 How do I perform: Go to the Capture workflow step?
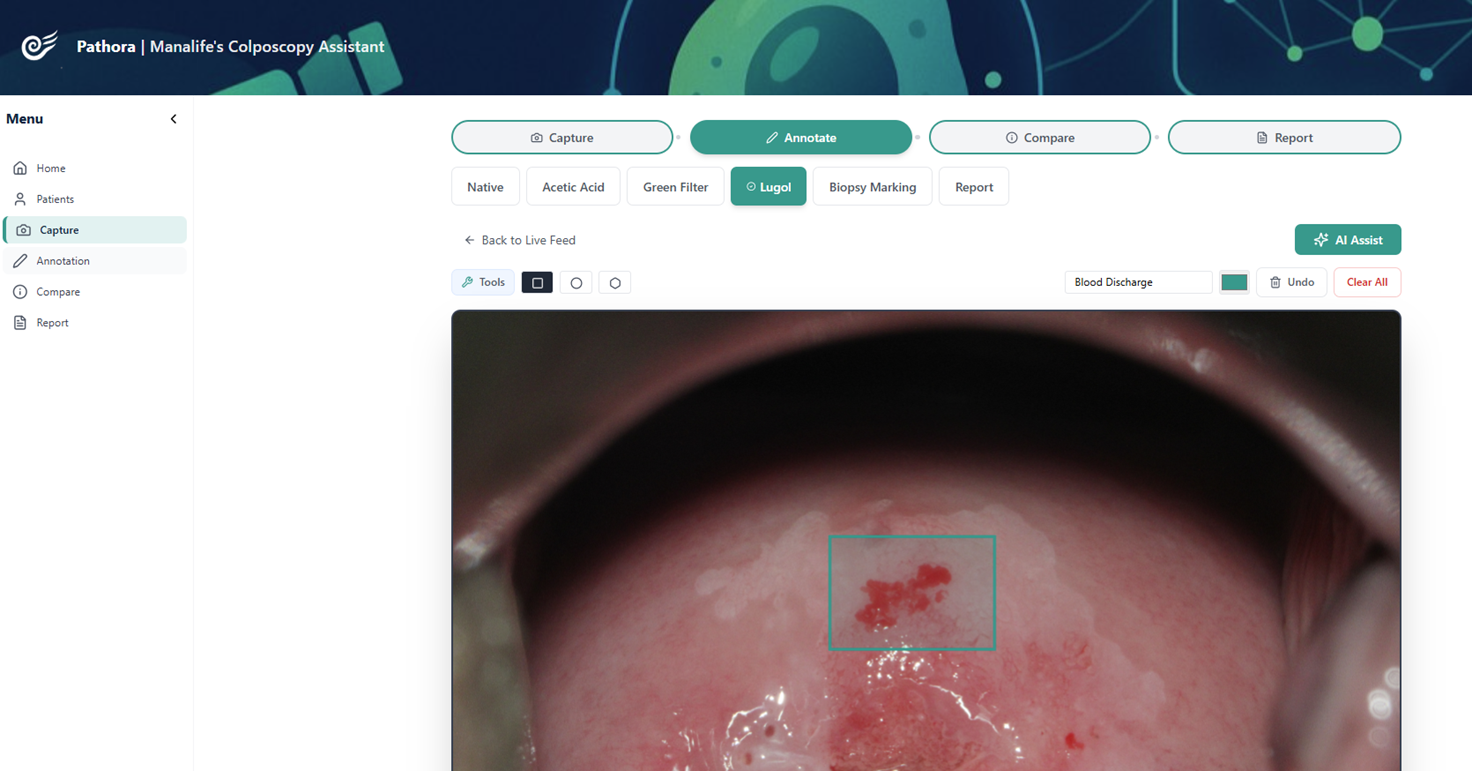pos(562,138)
